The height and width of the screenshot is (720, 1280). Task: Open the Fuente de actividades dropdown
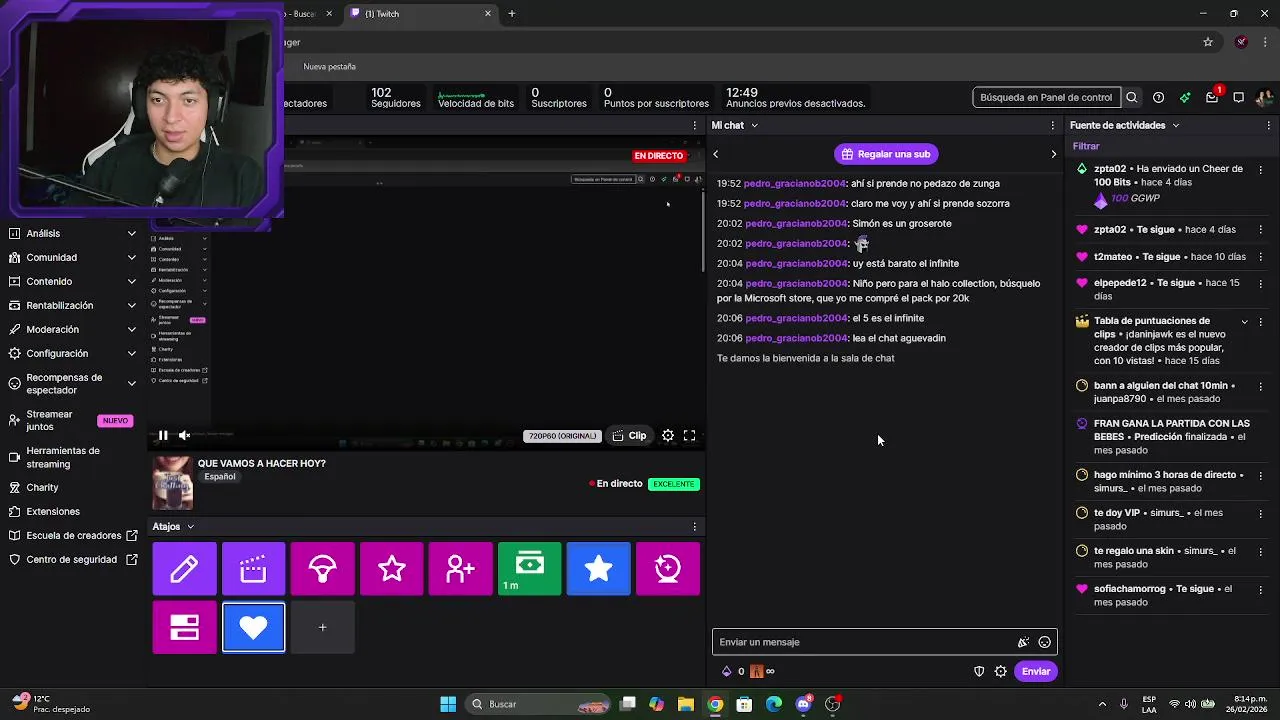(x=1176, y=125)
